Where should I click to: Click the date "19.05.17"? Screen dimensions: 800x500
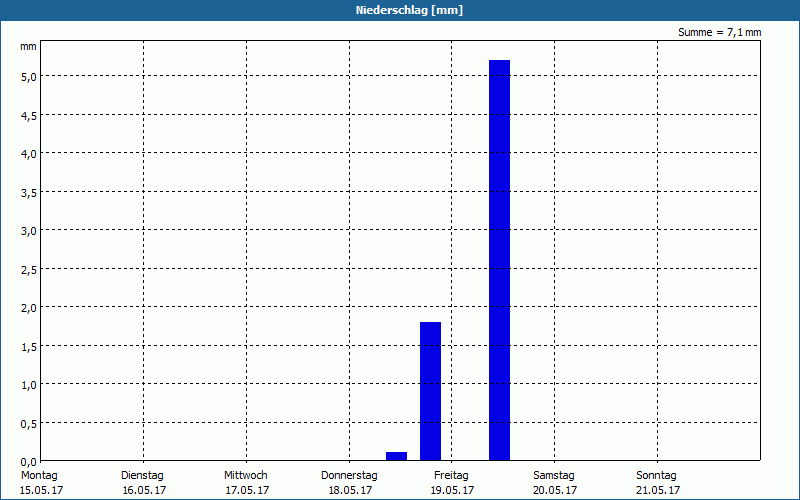[x=453, y=490]
